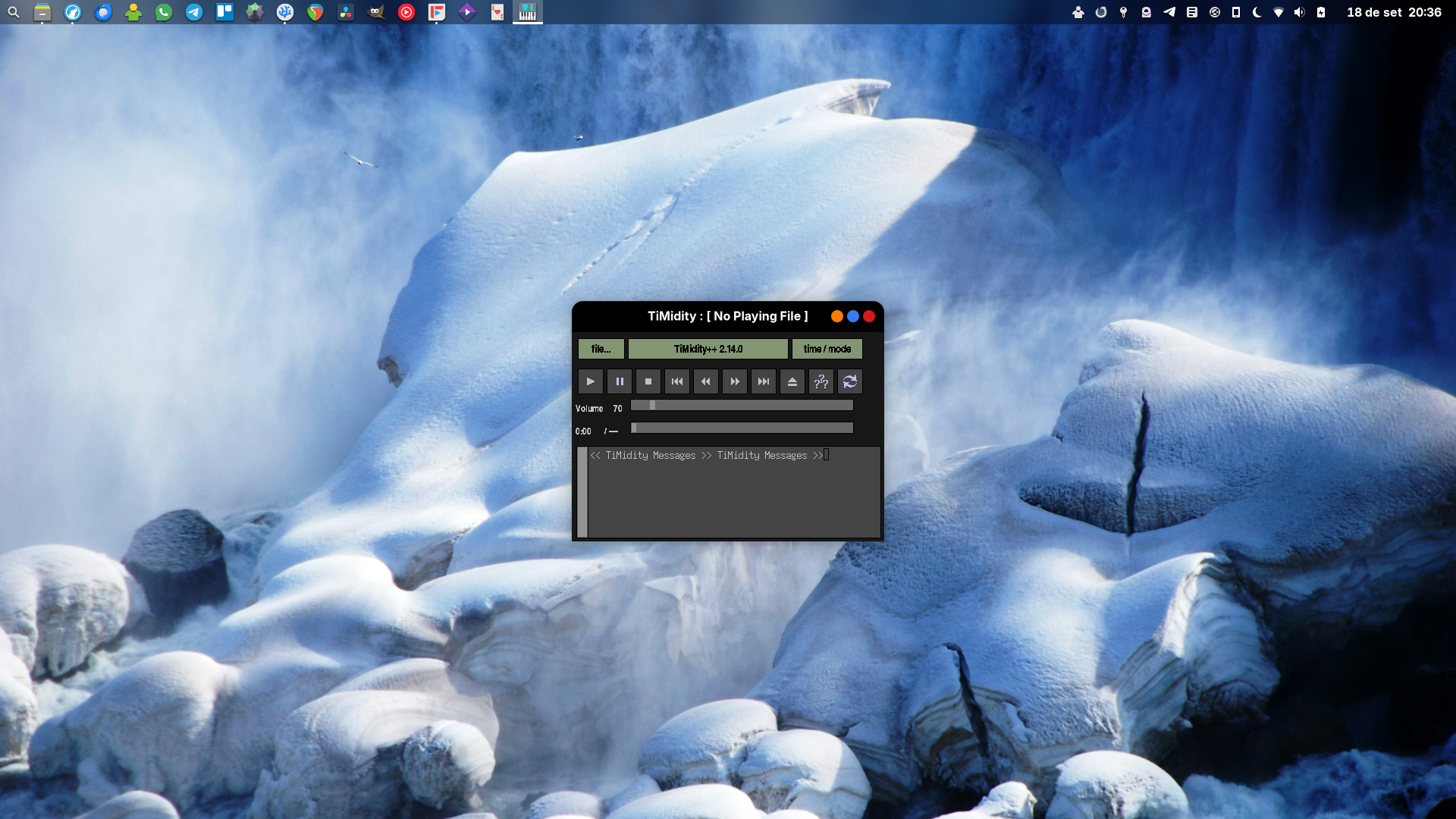
Task: Click the messages pane vertical scrollbar
Action: pos(582,492)
